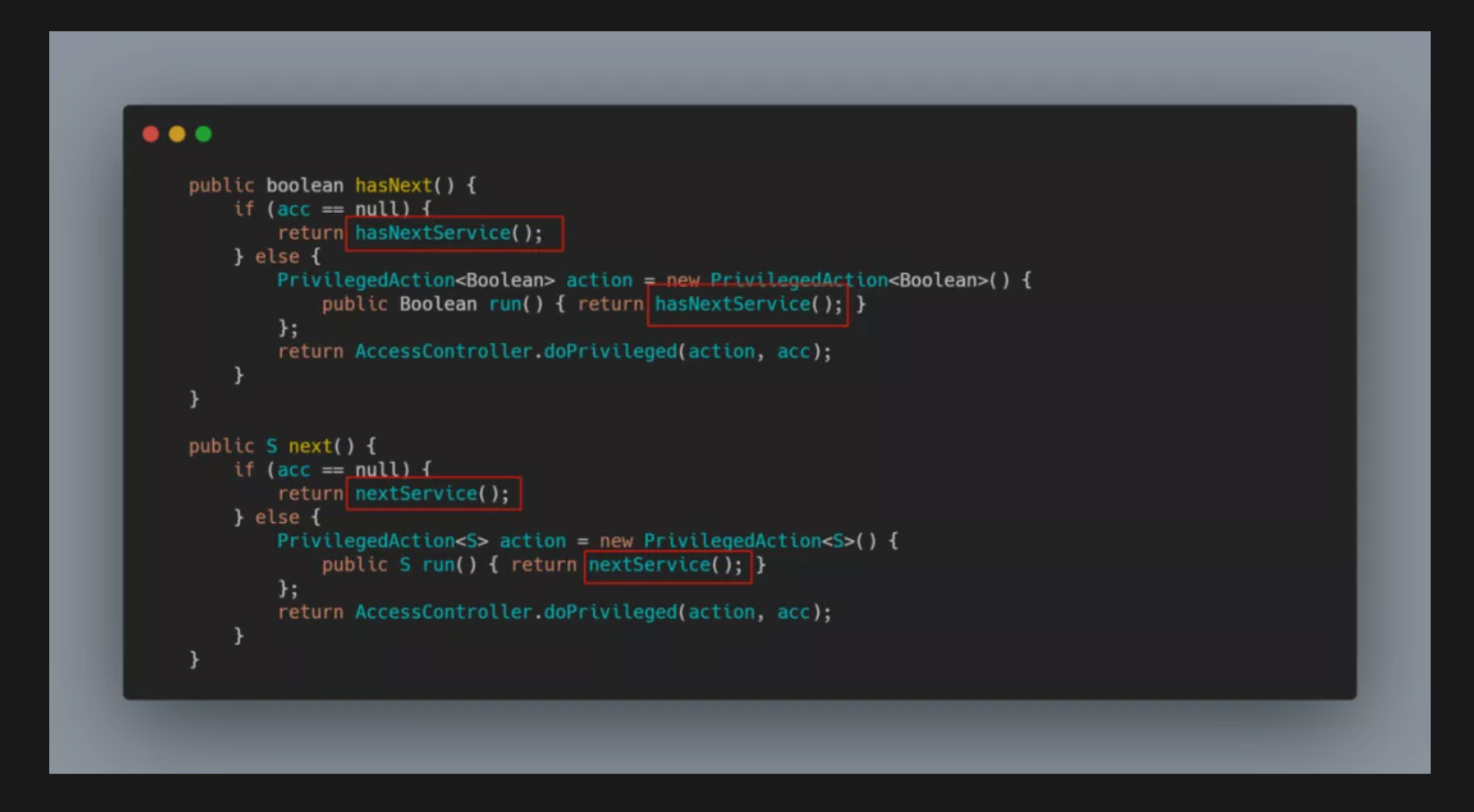The image size is (1474, 812).
Task: Click the yellow next method name
Action: [311, 446]
